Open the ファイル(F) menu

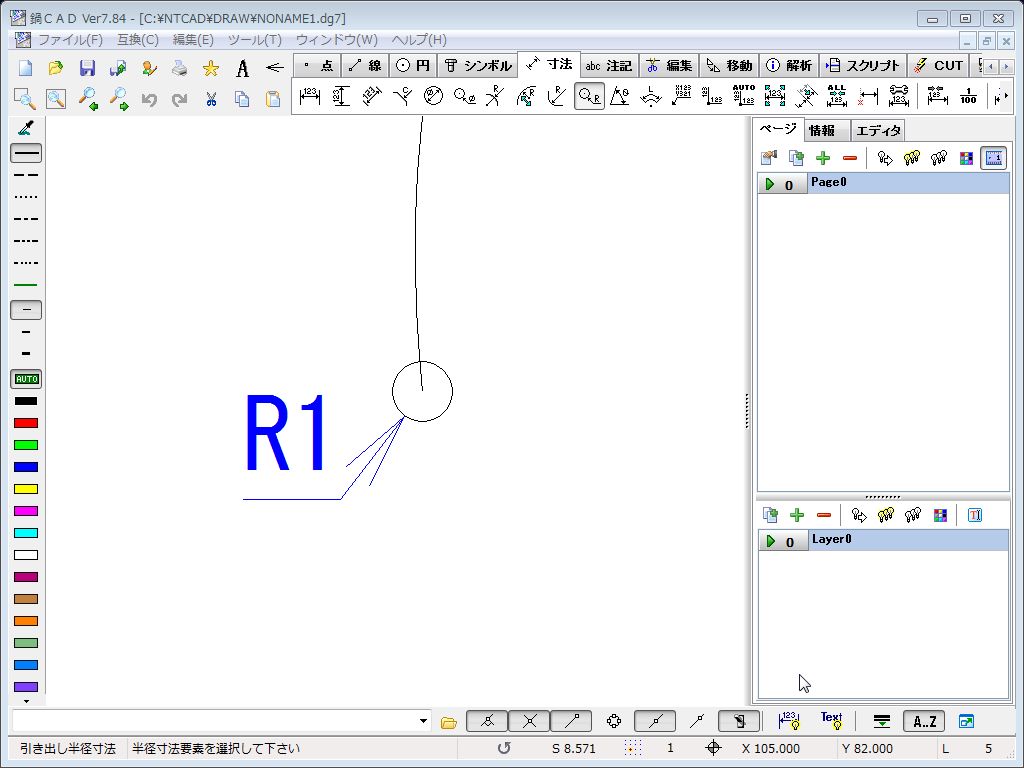pos(70,40)
